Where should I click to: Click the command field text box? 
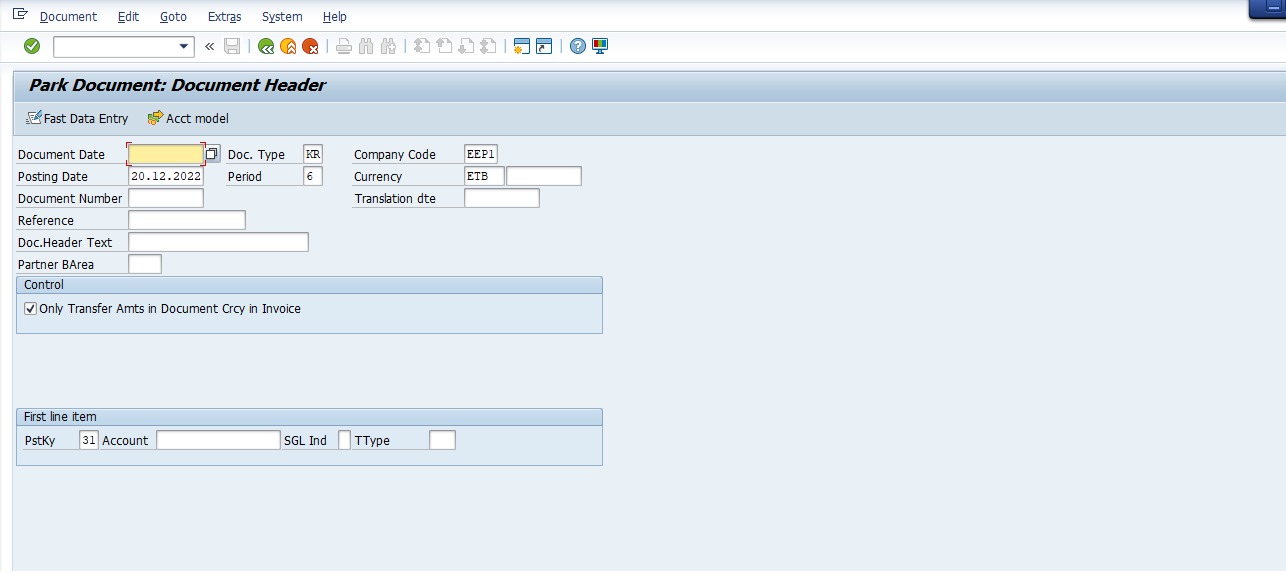click(x=115, y=46)
